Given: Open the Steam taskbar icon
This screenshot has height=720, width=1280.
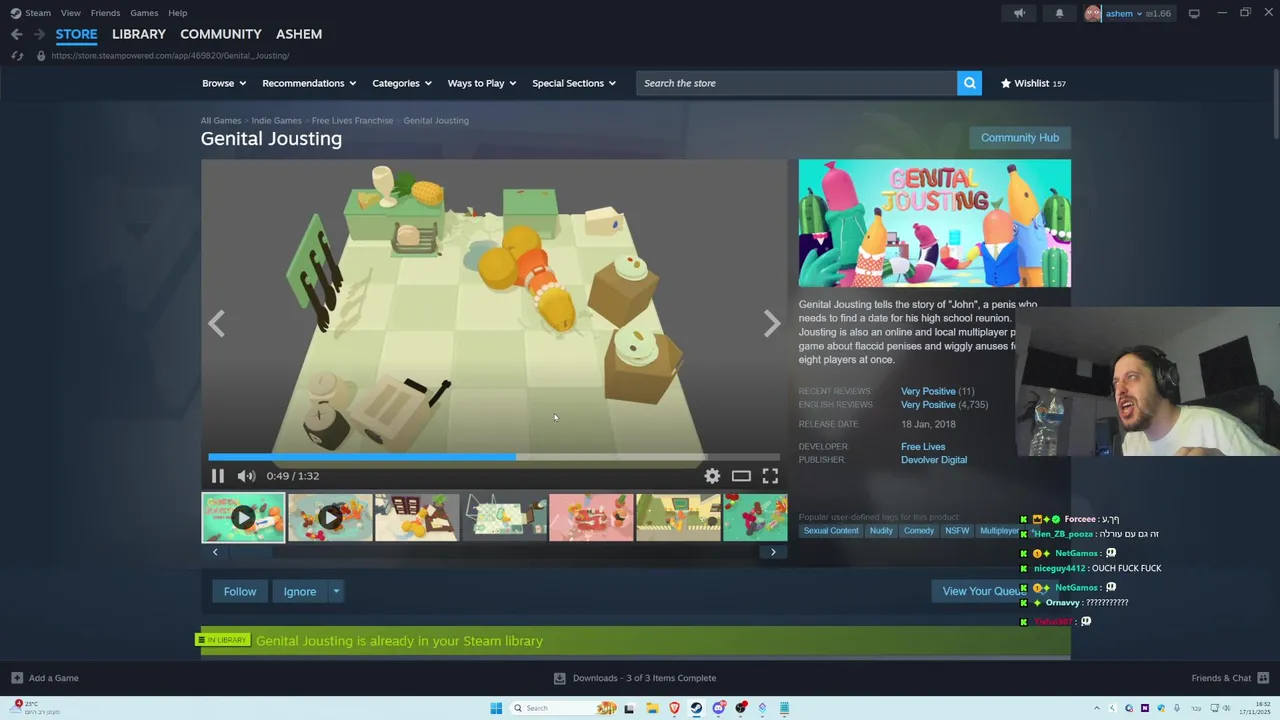Looking at the screenshot, I should coord(696,708).
